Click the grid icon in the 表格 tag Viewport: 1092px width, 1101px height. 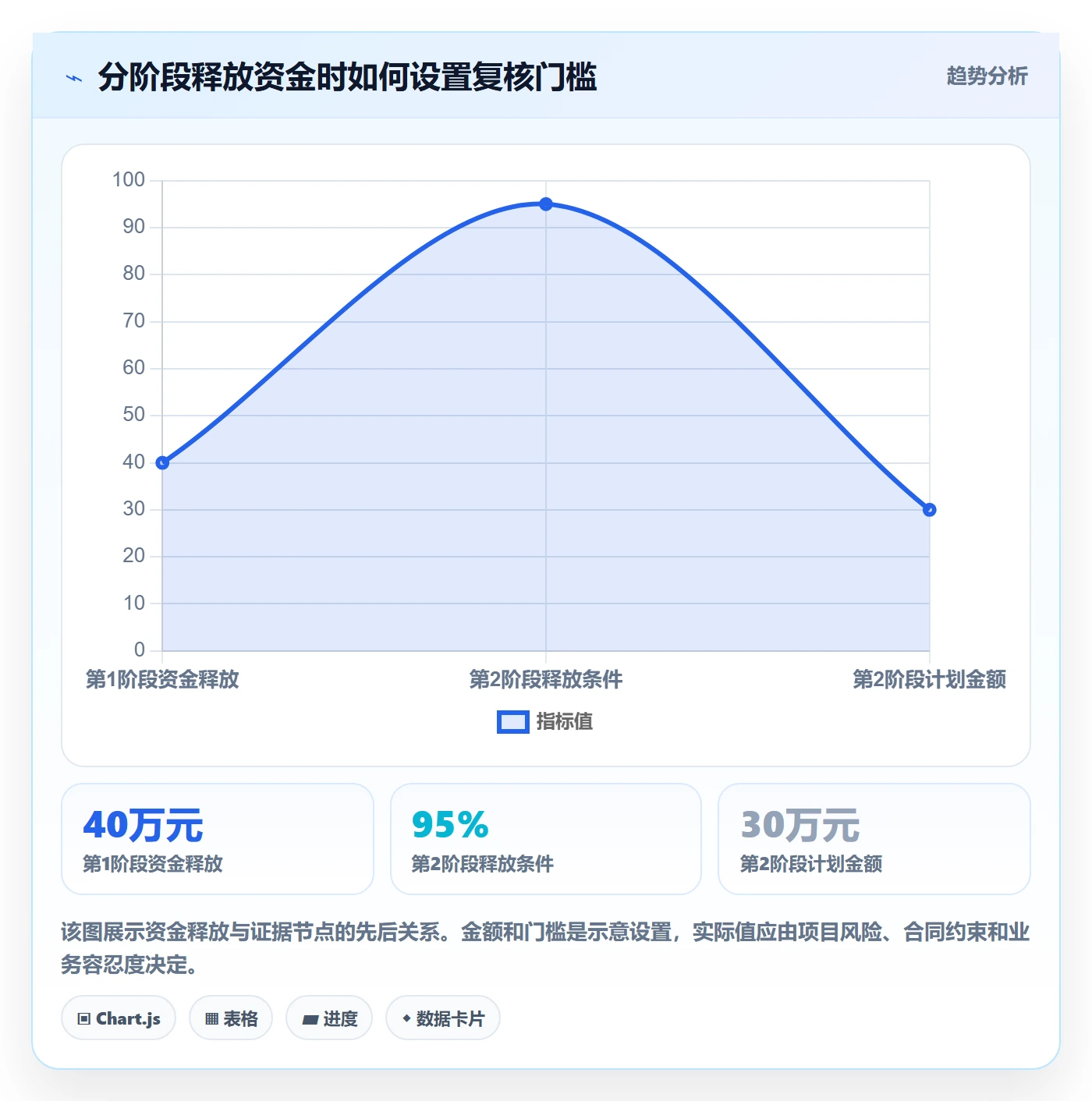[211, 1019]
